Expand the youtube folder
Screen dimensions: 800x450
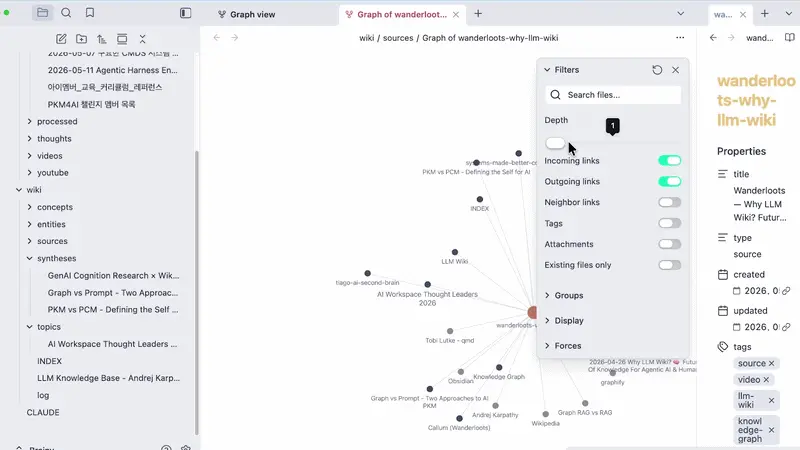coord(30,172)
